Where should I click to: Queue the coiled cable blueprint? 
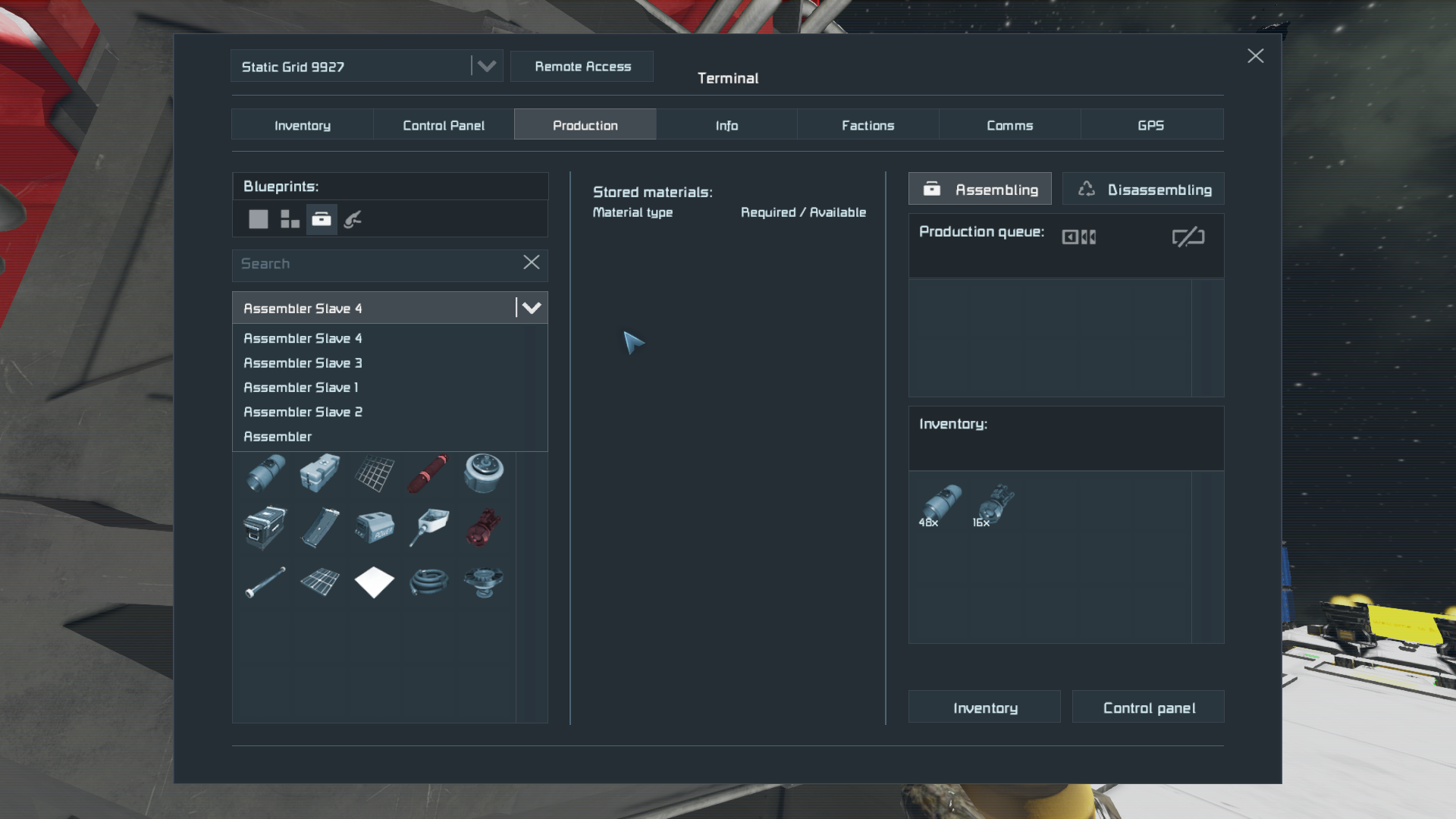point(428,582)
